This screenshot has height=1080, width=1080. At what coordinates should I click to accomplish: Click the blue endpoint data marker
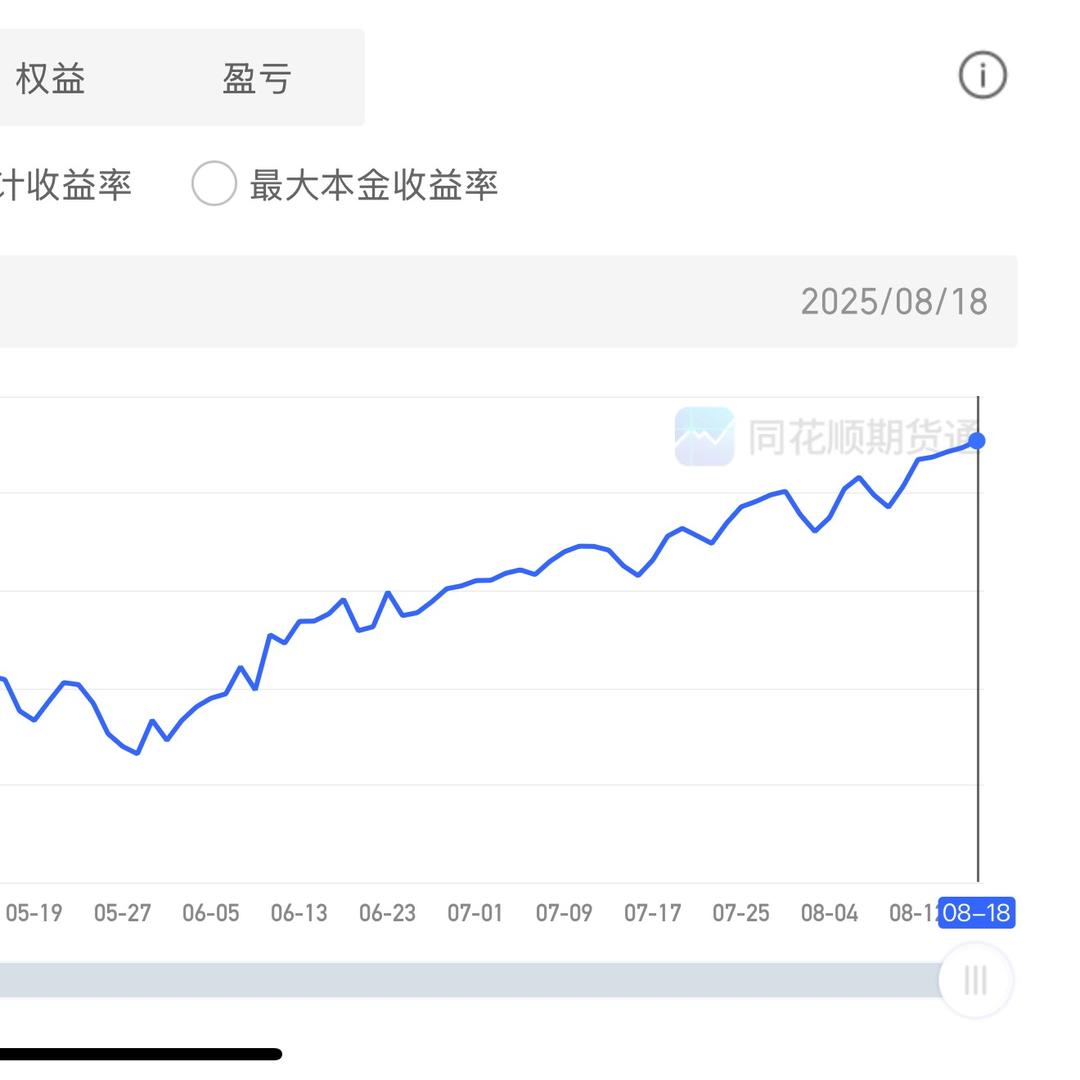tap(977, 441)
